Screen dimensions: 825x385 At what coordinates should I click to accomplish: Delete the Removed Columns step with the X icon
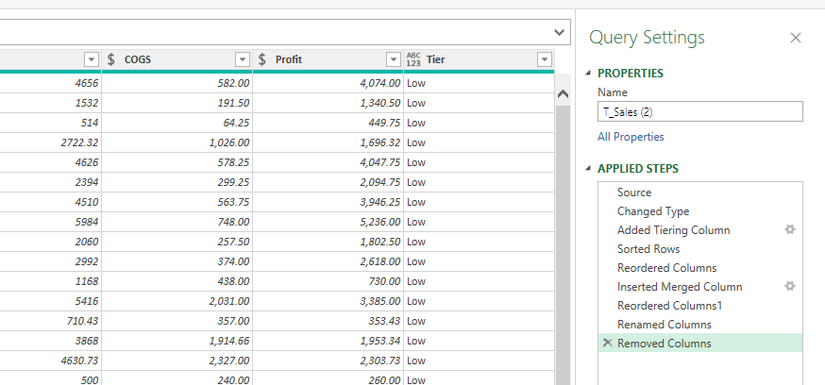click(607, 343)
